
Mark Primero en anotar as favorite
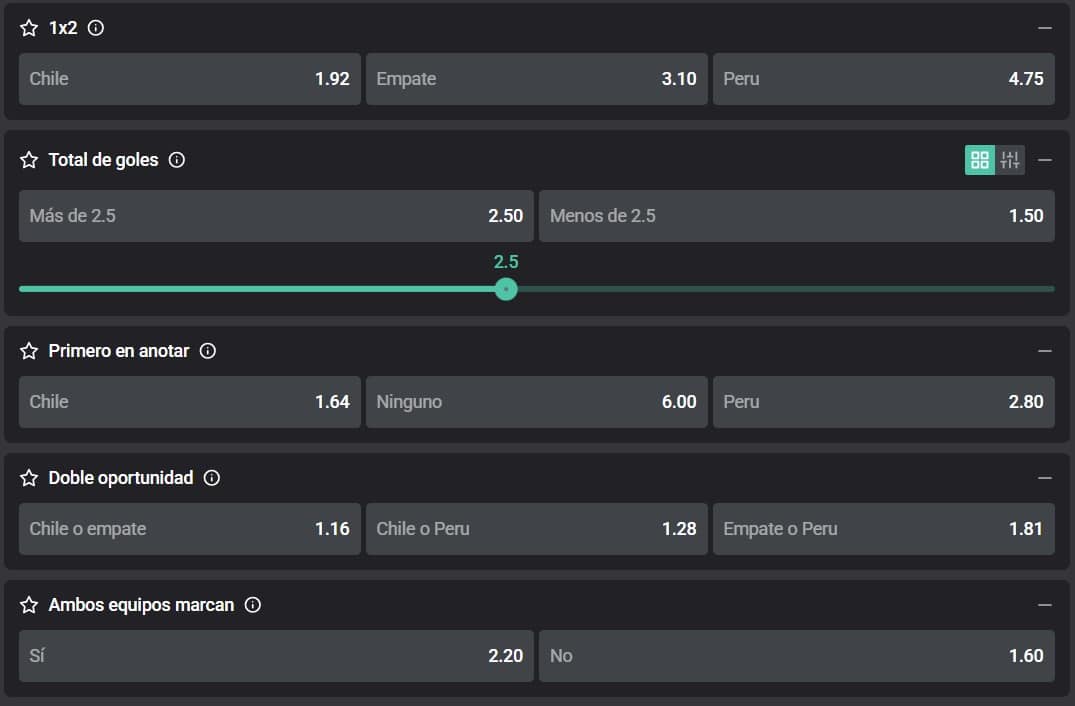pos(29,351)
